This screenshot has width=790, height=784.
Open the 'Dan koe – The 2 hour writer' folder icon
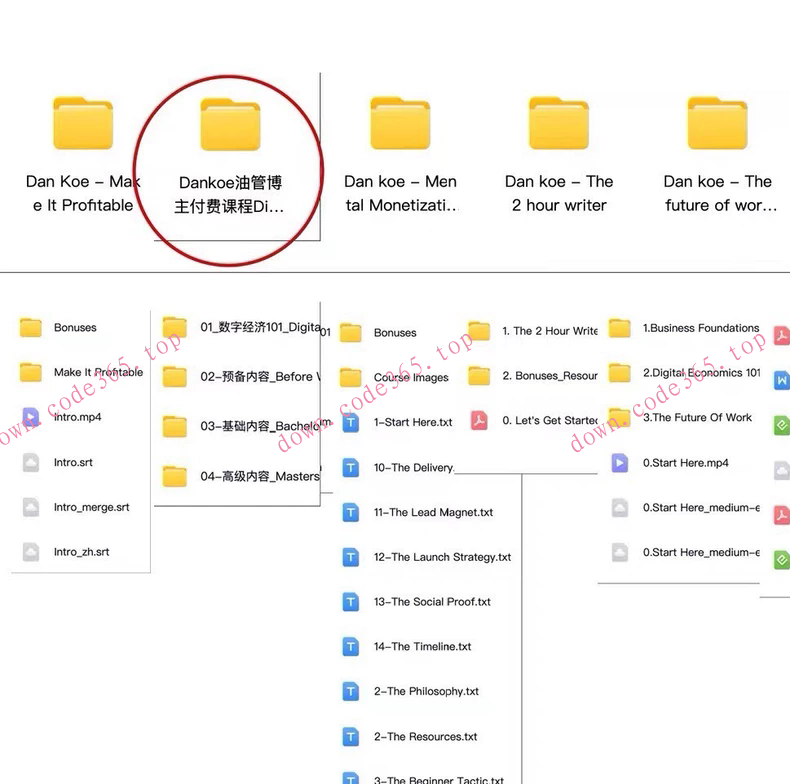(x=559, y=123)
